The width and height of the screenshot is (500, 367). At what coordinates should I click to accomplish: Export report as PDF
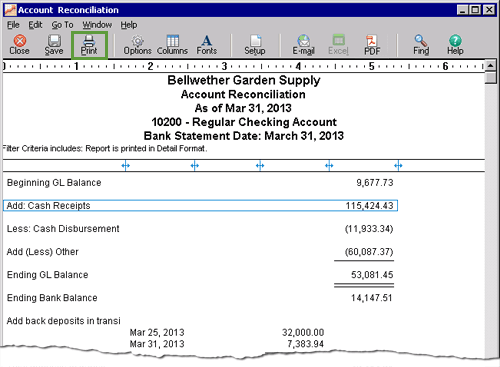pos(372,45)
